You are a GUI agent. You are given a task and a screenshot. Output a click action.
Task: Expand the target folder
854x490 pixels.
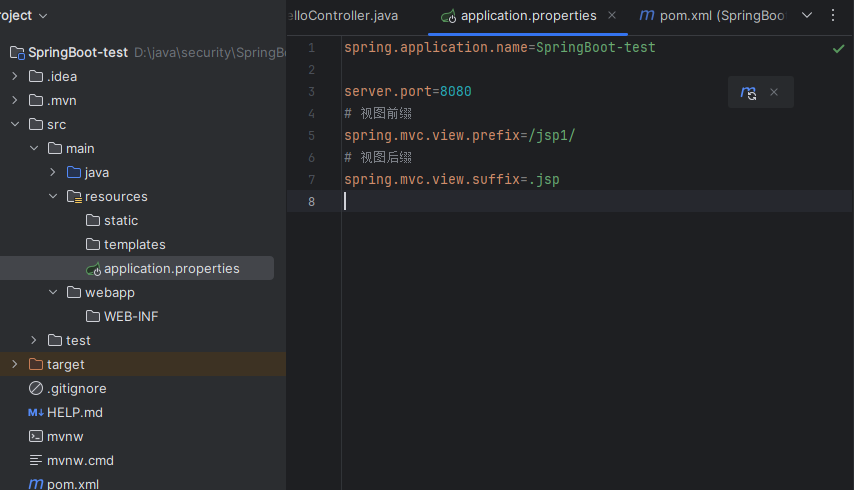click(x=15, y=364)
